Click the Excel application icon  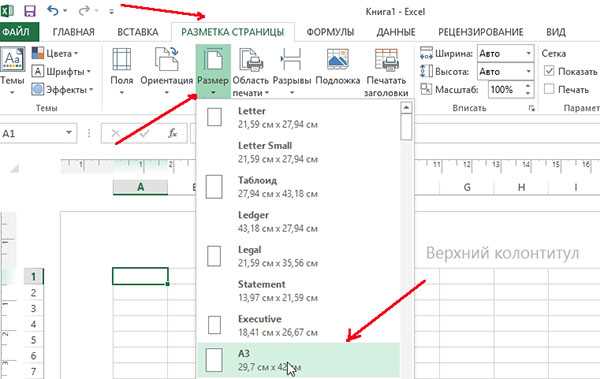pos(7,10)
